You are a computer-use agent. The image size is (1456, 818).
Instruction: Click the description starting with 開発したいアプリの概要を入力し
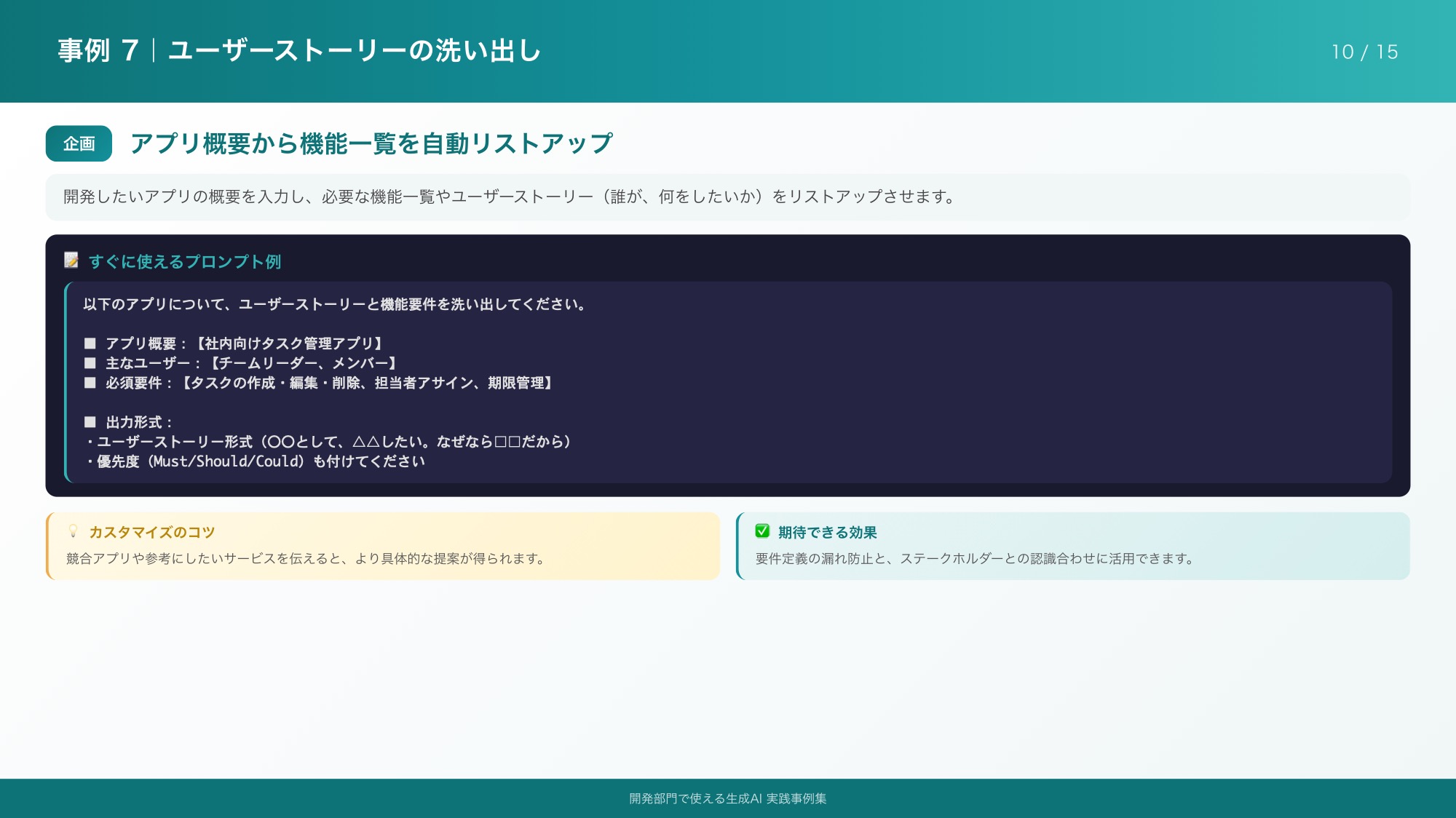click(x=509, y=196)
